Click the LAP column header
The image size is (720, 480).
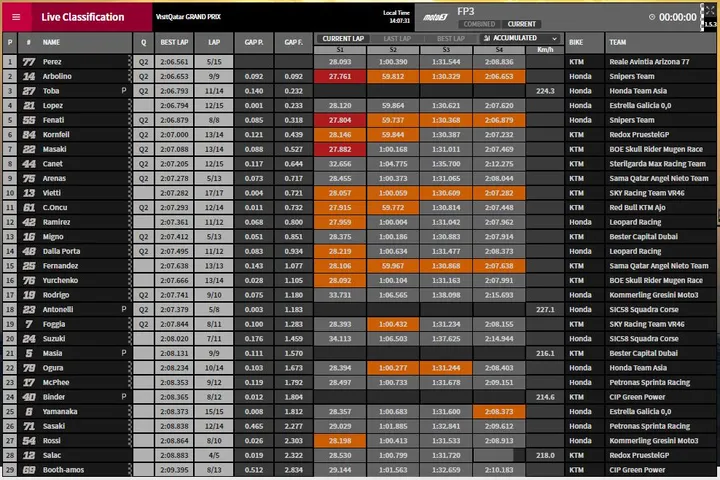coord(214,42)
